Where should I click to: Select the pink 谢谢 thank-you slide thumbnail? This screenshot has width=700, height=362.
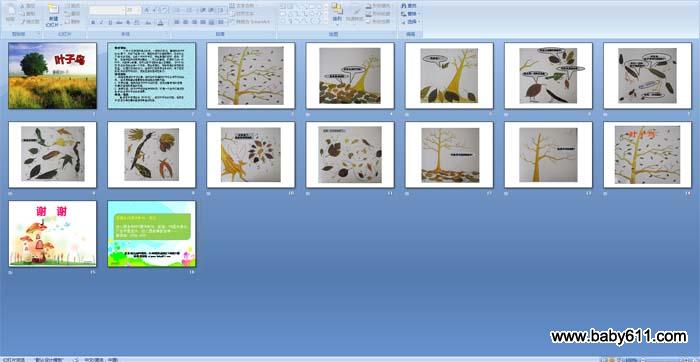coord(53,234)
